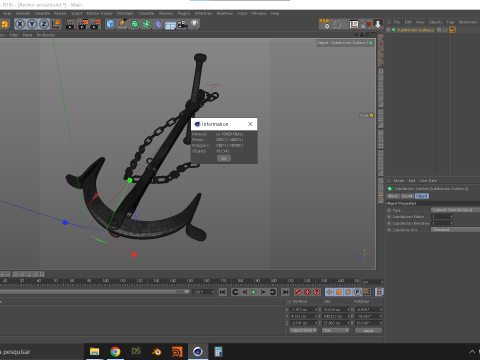Toggle the animation dot next to Type
480x360 pixels.
pyautogui.click(x=389, y=210)
